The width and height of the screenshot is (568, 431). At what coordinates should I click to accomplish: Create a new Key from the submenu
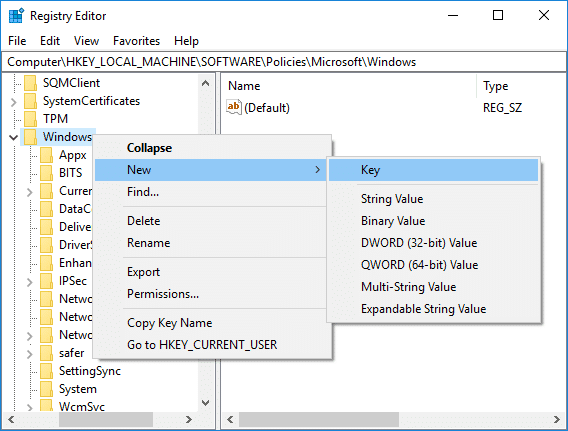[434, 170]
